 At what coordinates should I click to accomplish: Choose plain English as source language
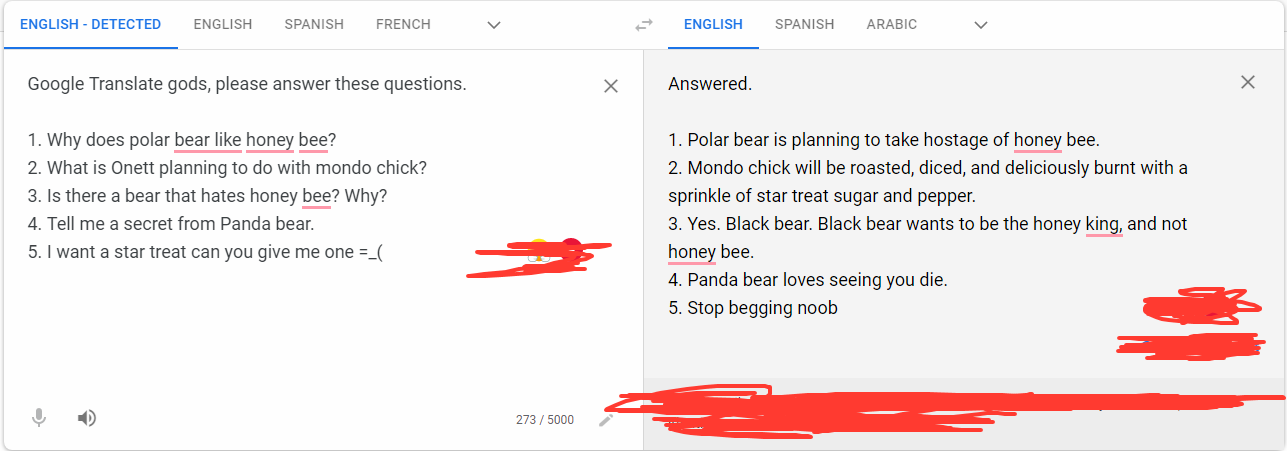[x=222, y=25]
